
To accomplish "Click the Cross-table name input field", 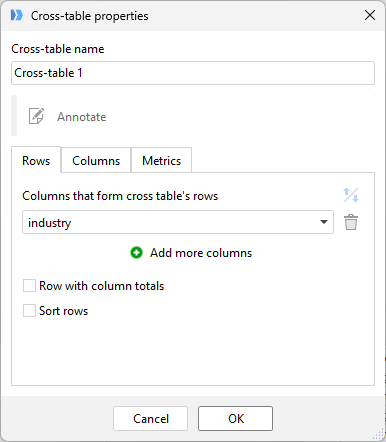I will pos(193,73).
